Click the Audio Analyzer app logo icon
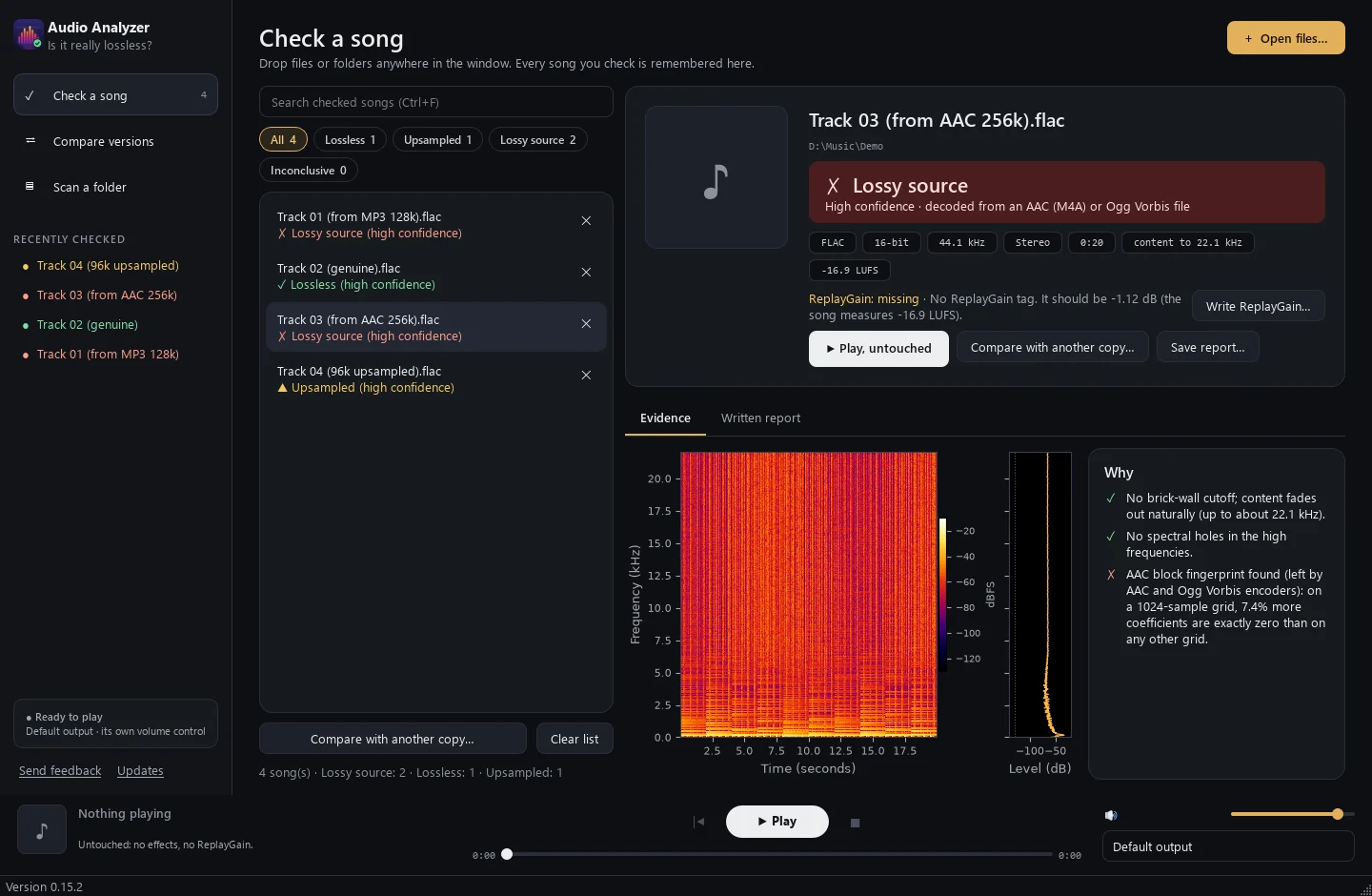The height and width of the screenshot is (896, 1372). (x=29, y=35)
